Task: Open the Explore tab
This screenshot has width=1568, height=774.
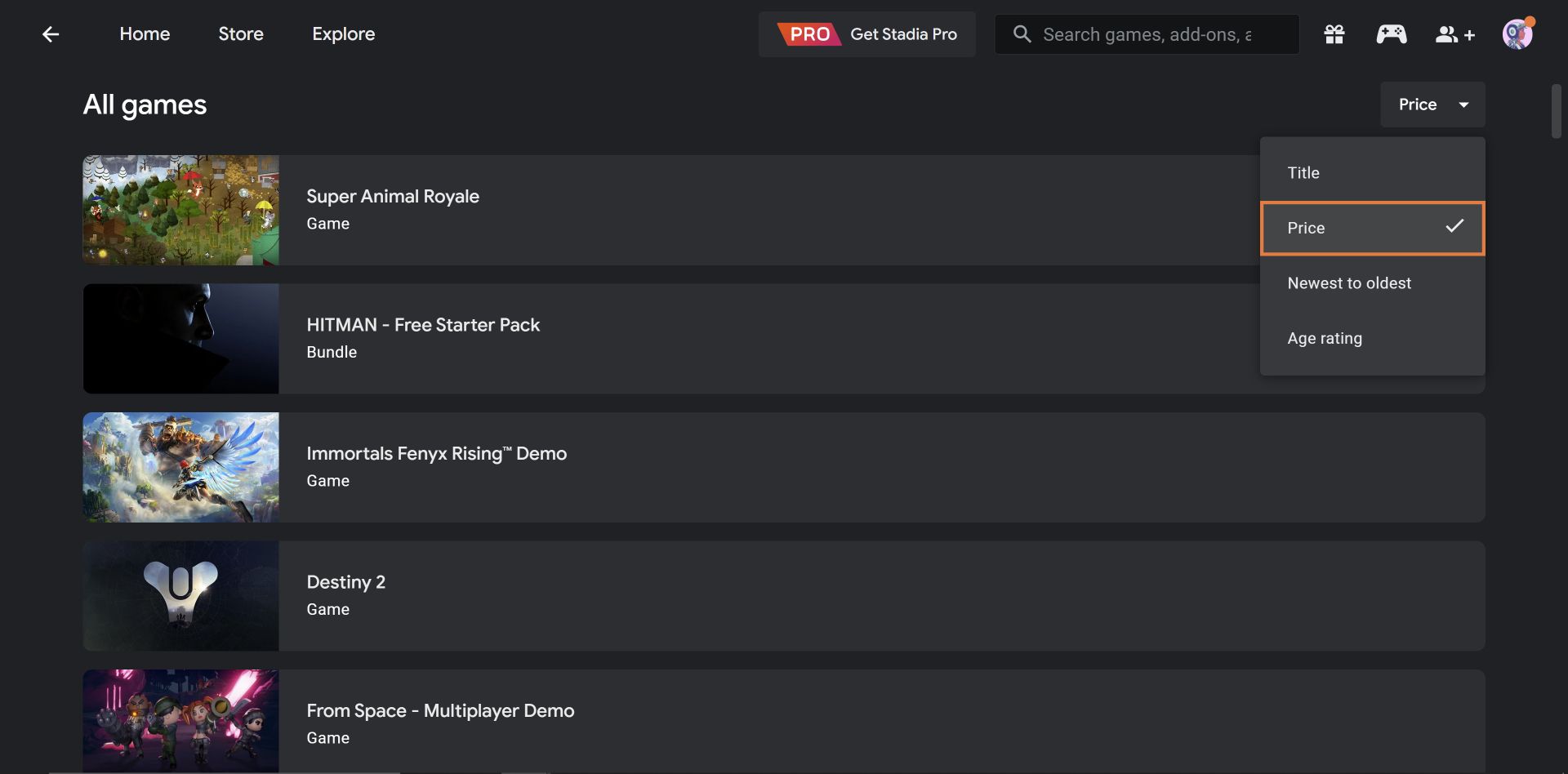Action: click(x=343, y=34)
